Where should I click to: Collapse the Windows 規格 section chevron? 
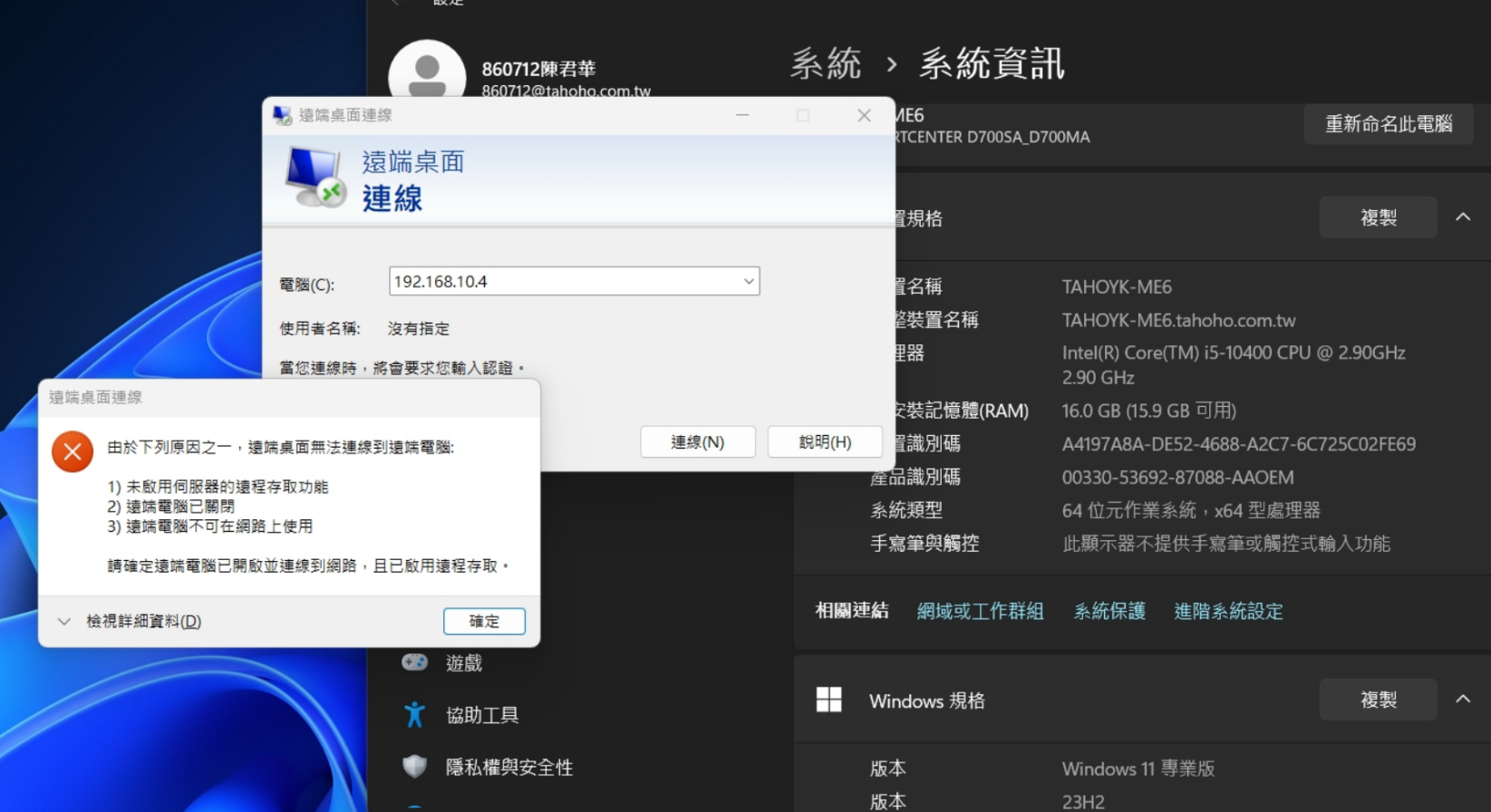(x=1463, y=699)
